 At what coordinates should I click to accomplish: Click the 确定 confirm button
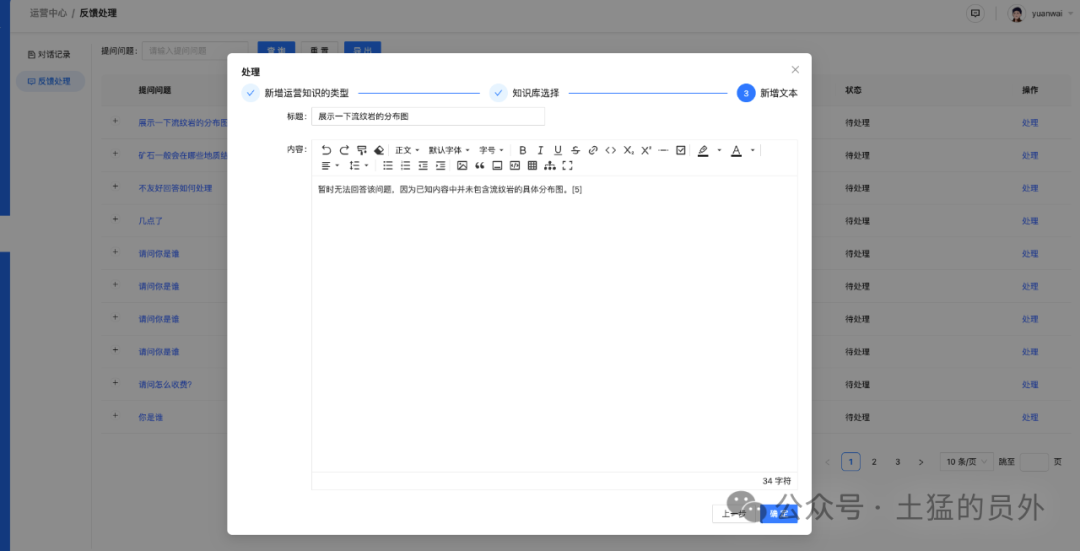(x=779, y=514)
